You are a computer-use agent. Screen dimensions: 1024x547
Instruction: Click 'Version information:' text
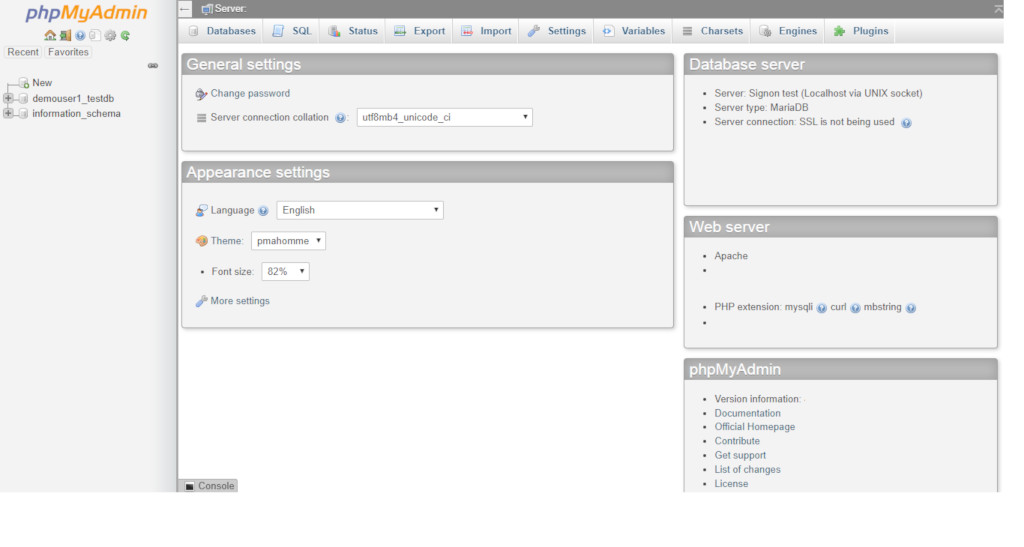pyautogui.click(x=758, y=399)
